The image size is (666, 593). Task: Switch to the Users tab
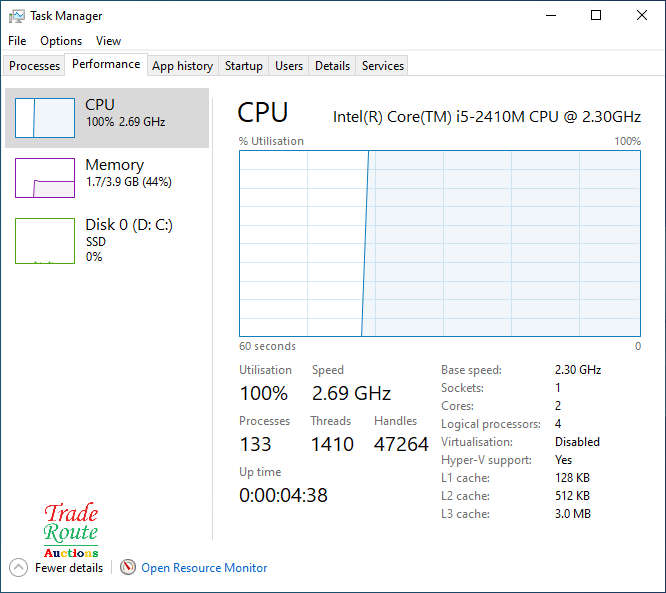(x=289, y=66)
